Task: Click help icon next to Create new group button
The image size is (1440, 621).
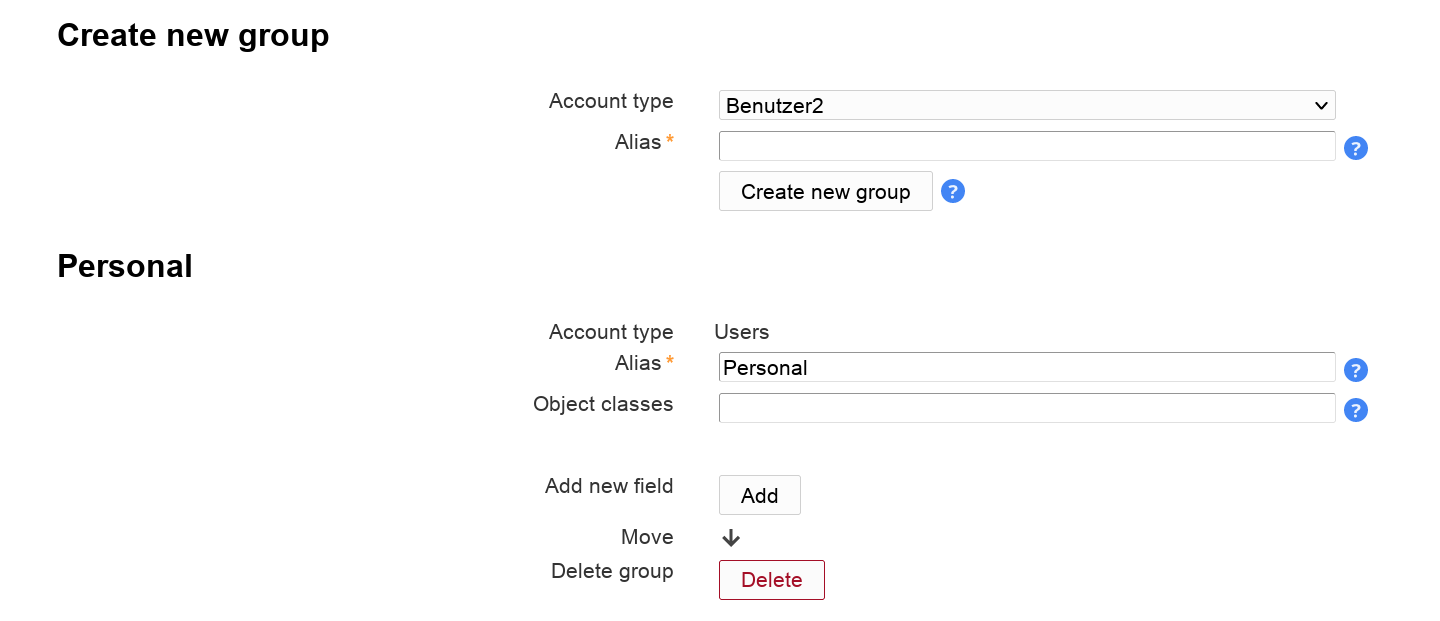Action: [952, 191]
